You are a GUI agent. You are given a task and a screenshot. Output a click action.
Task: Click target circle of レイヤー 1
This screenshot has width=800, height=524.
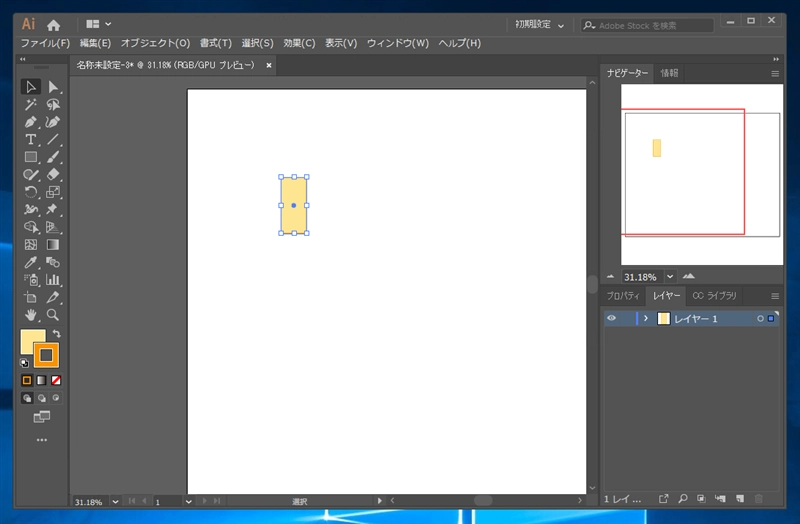point(760,318)
